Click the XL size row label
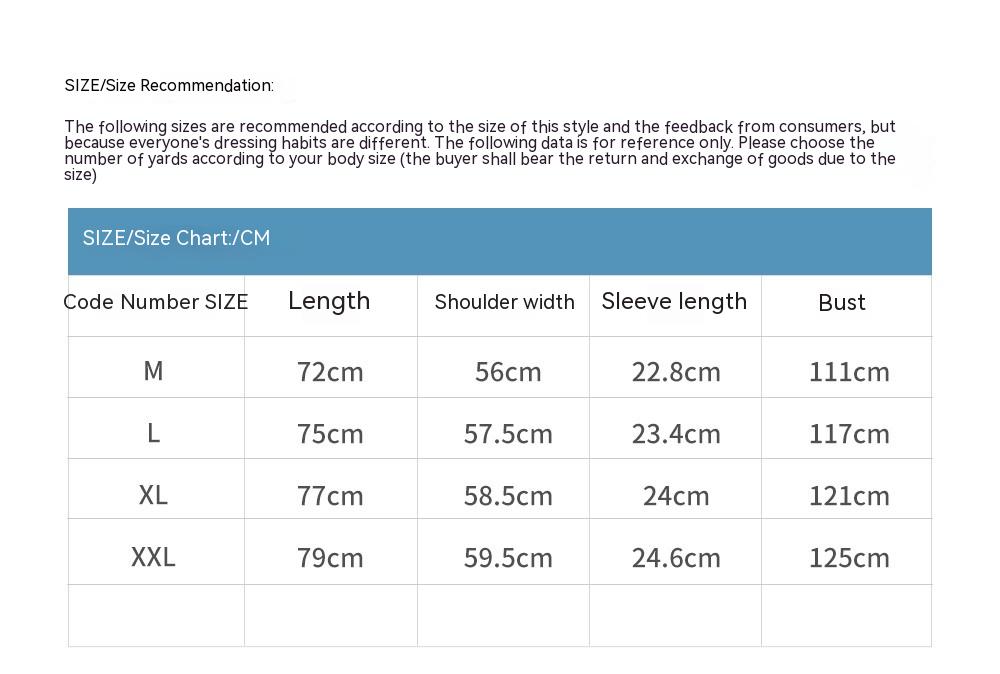1000x674 pixels. (153, 495)
